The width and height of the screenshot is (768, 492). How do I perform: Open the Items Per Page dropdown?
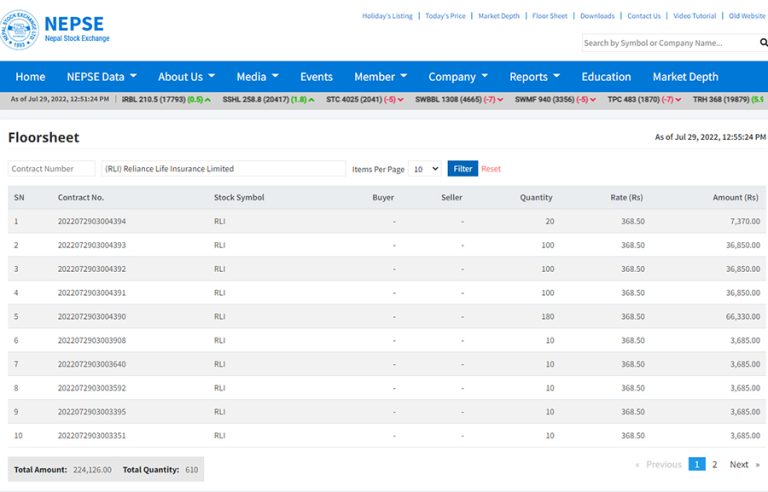425,169
